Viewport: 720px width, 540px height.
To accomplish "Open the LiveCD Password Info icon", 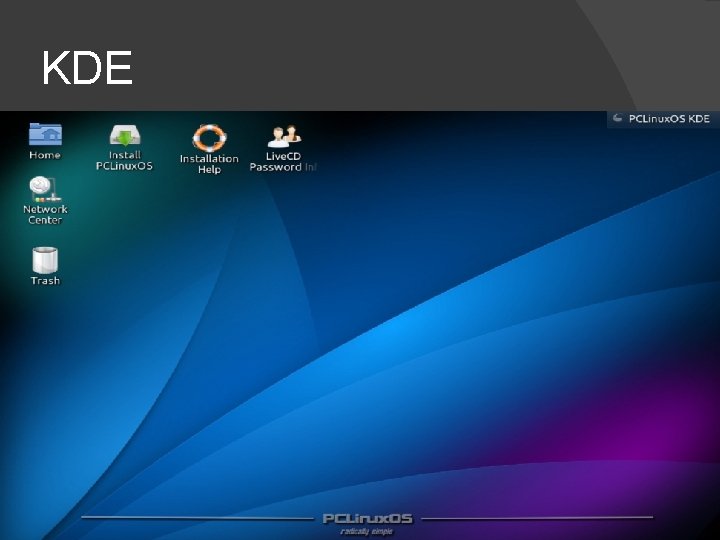I will point(284,136).
